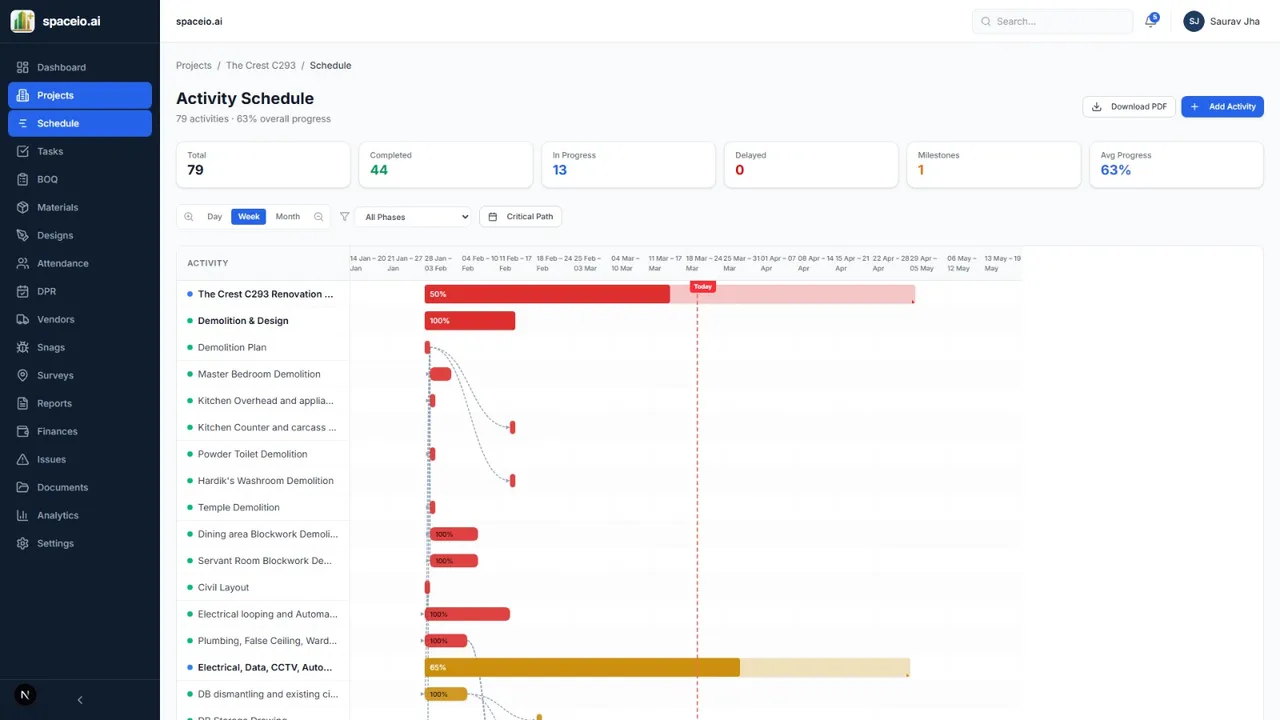Open the Milestones stat card
Viewport: 1280px width, 720px height.
(x=994, y=165)
